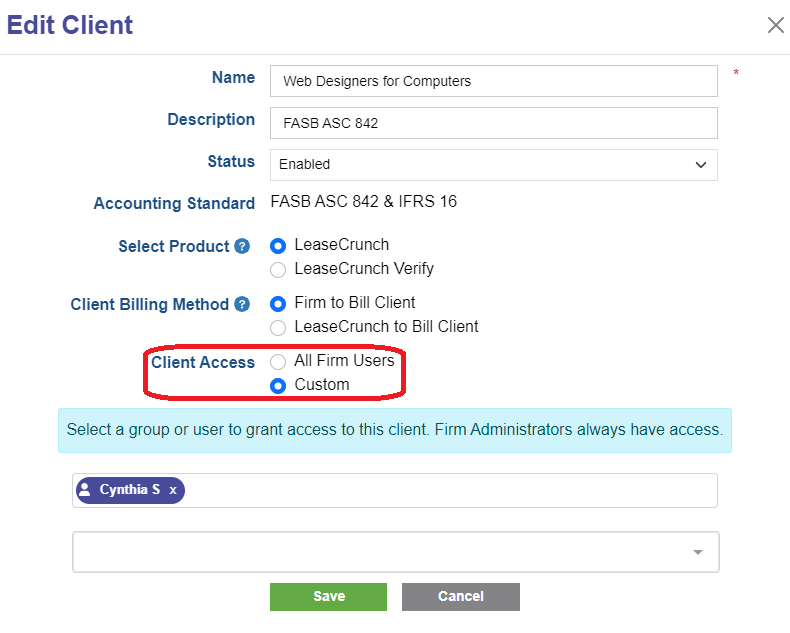The image size is (790, 633).
Task: Remove Cynthia S from access list
Action: click(173, 490)
